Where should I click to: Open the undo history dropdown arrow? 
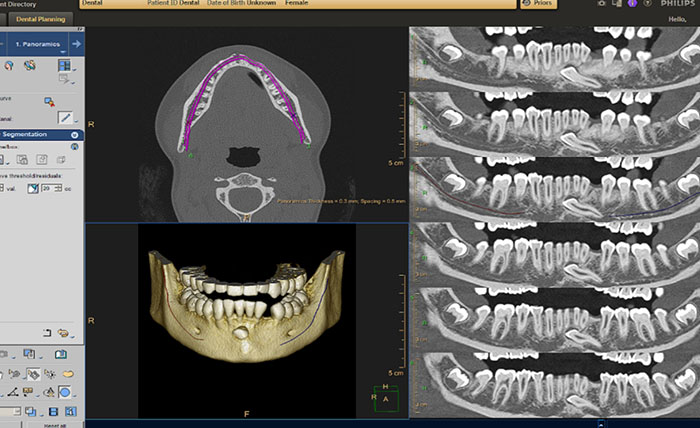pyautogui.click(x=72, y=336)
